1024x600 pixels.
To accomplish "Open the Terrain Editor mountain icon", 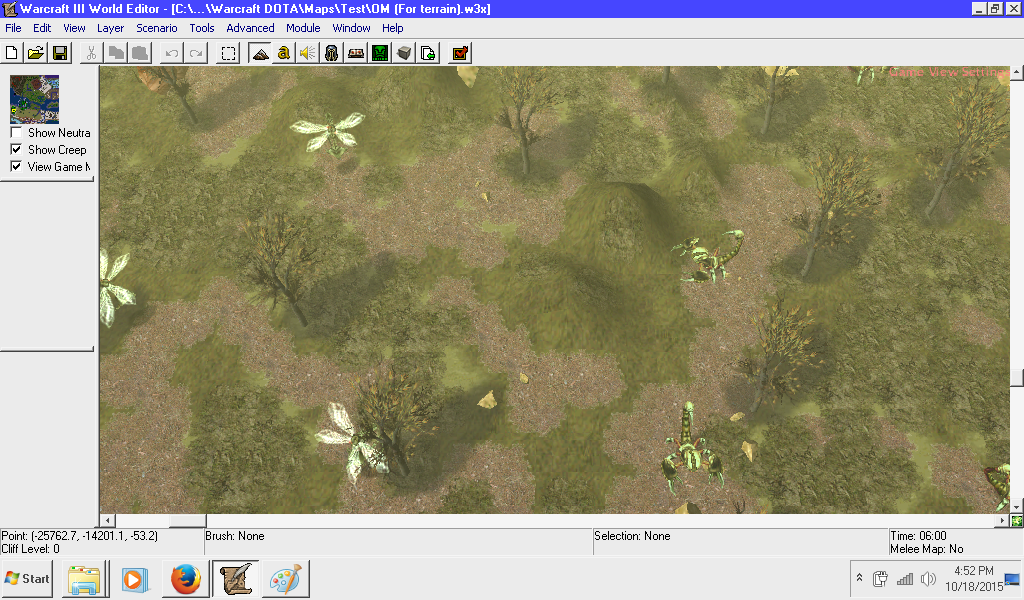I will (260, 53).
